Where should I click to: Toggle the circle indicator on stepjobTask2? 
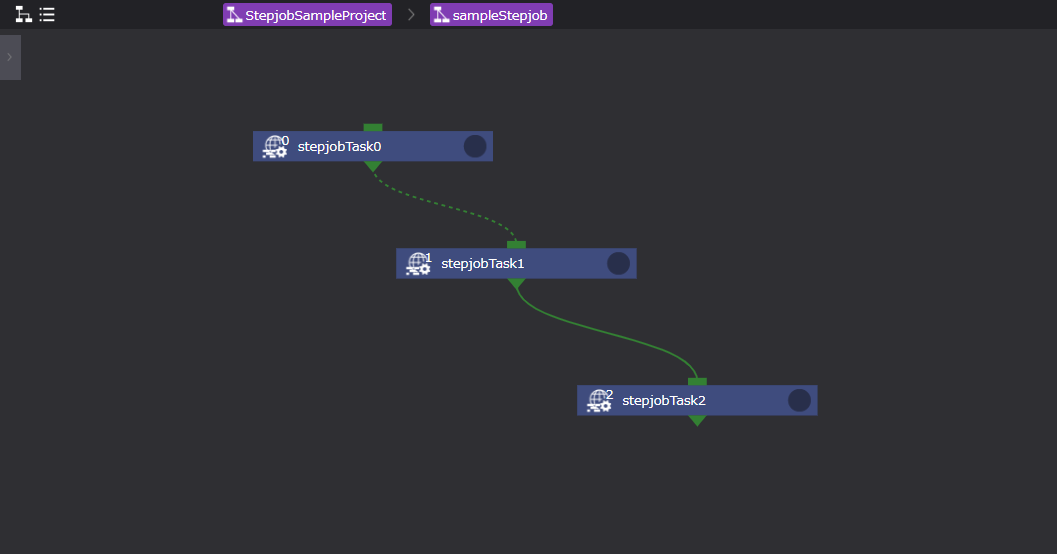[x=799, y=401]
